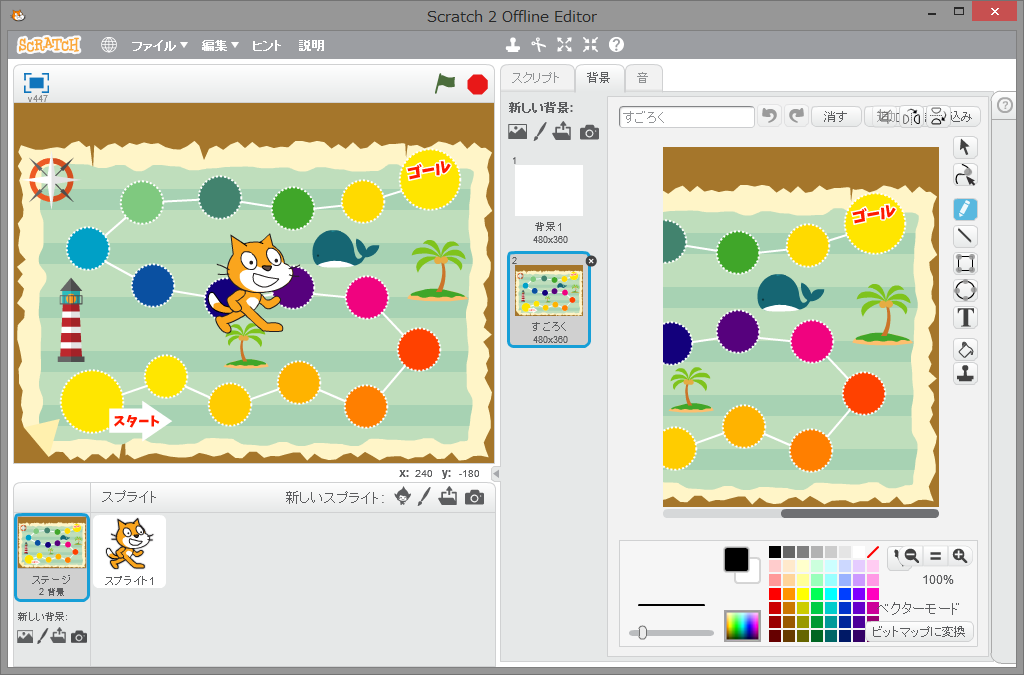The image size is (1024, 675).
Task: Paint new stage backdrop below ステージ
Action: click(x=42, y=636)
